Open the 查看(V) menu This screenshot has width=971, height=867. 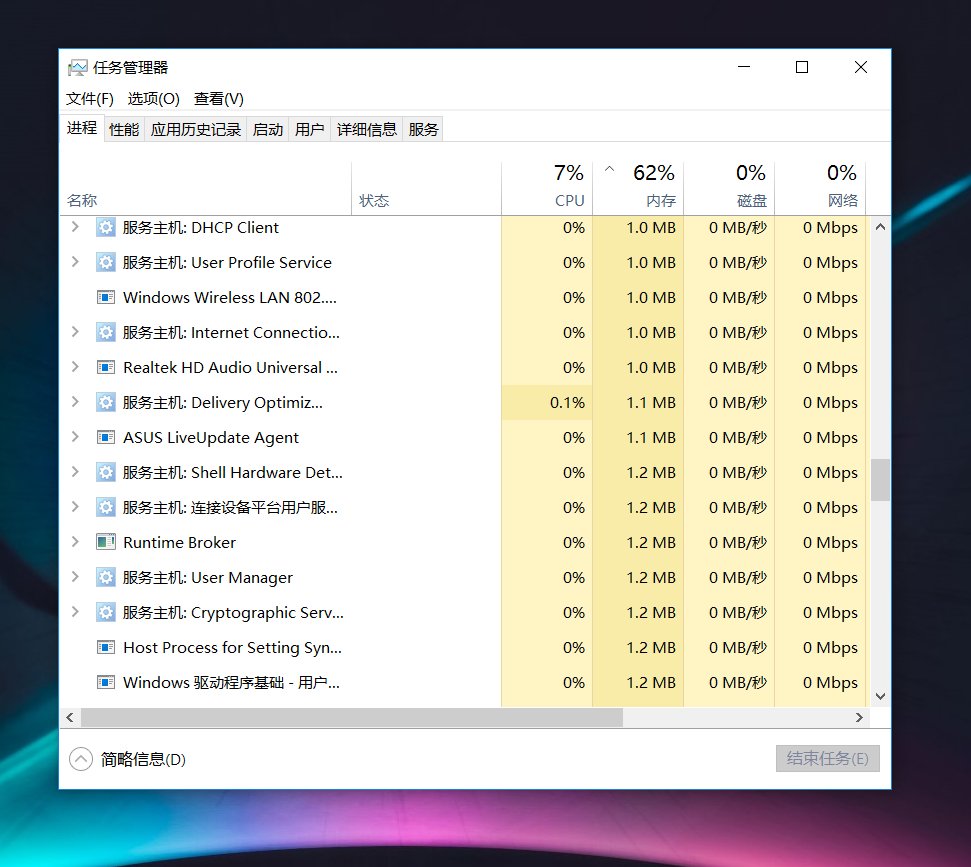[219, 99]
